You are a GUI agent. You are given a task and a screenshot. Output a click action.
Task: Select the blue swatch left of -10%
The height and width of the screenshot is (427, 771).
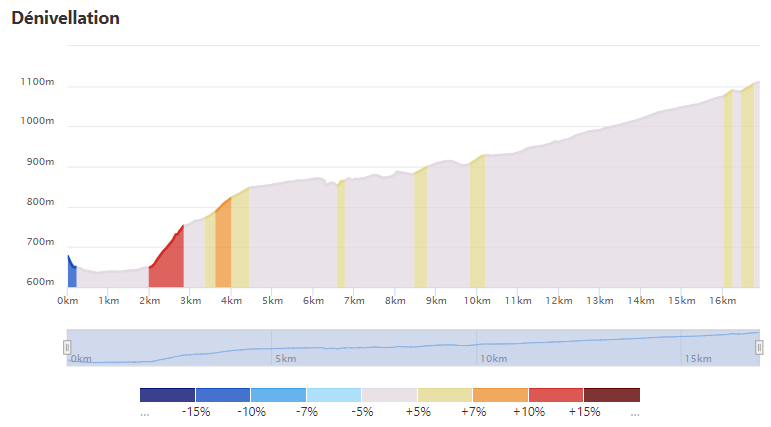223,395
